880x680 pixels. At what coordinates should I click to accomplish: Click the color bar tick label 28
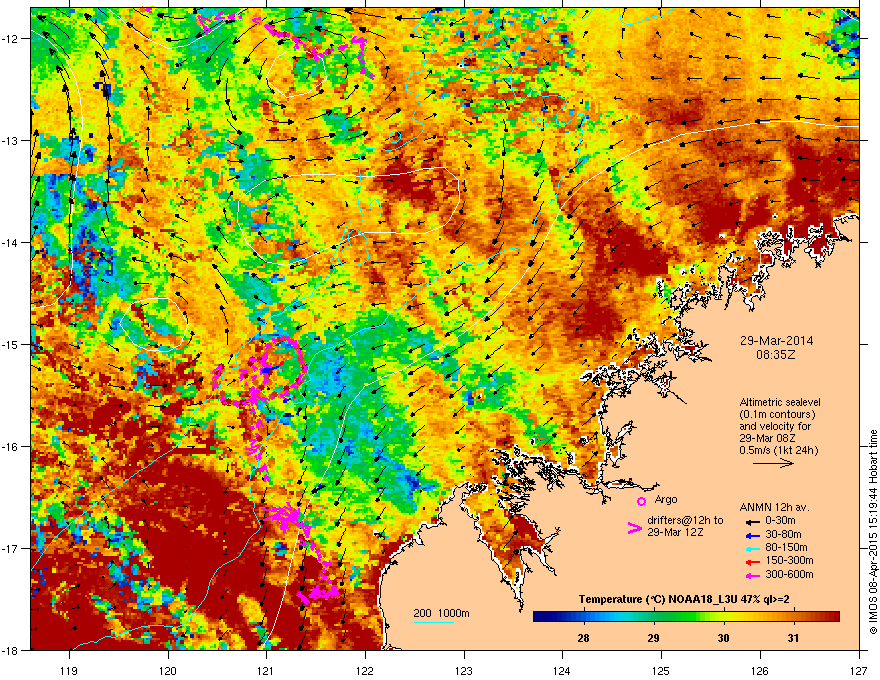pyautogui.click(x=584, y=638)
